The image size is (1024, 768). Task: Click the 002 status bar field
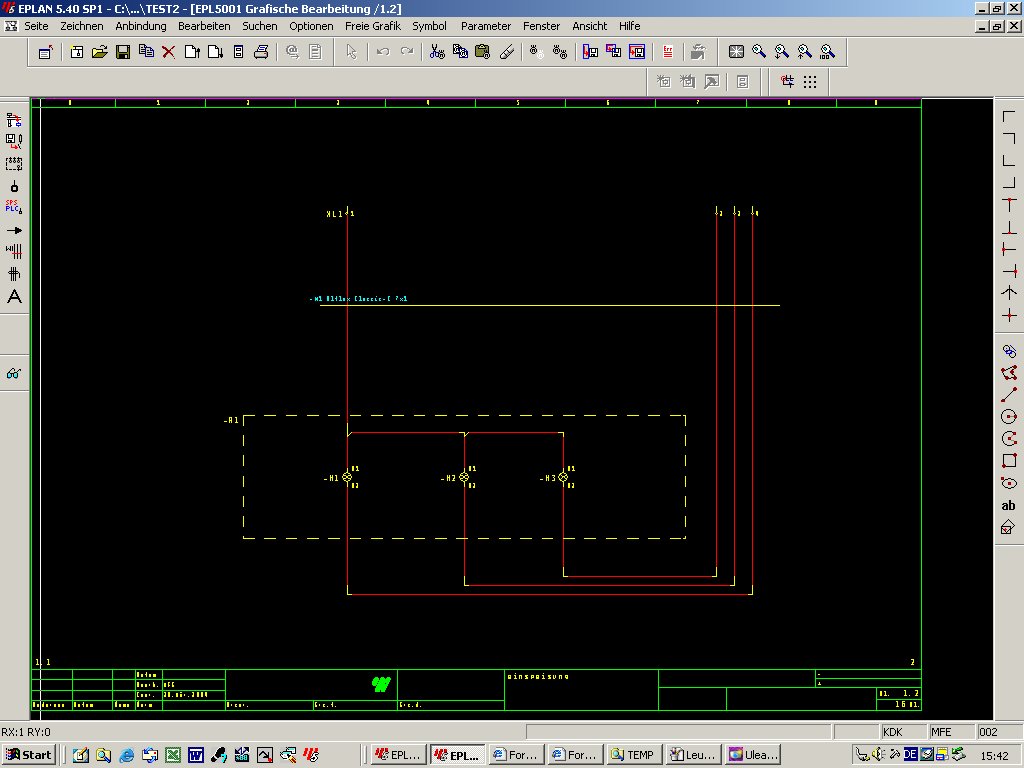coord(999,732)
